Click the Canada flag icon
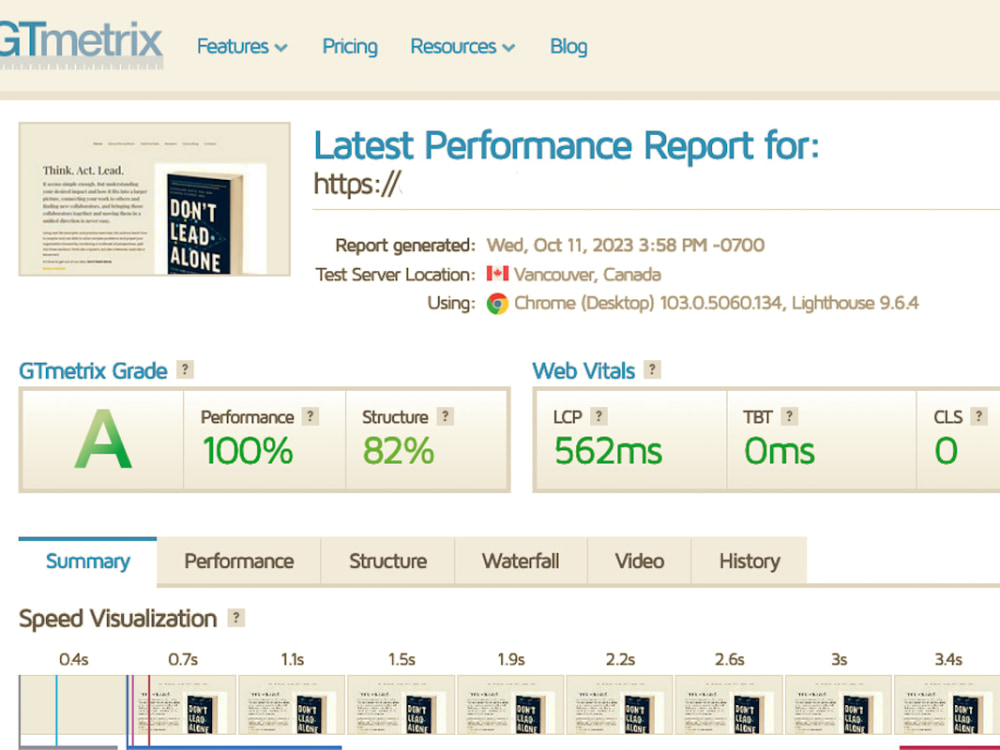 [x=497, y=274]
